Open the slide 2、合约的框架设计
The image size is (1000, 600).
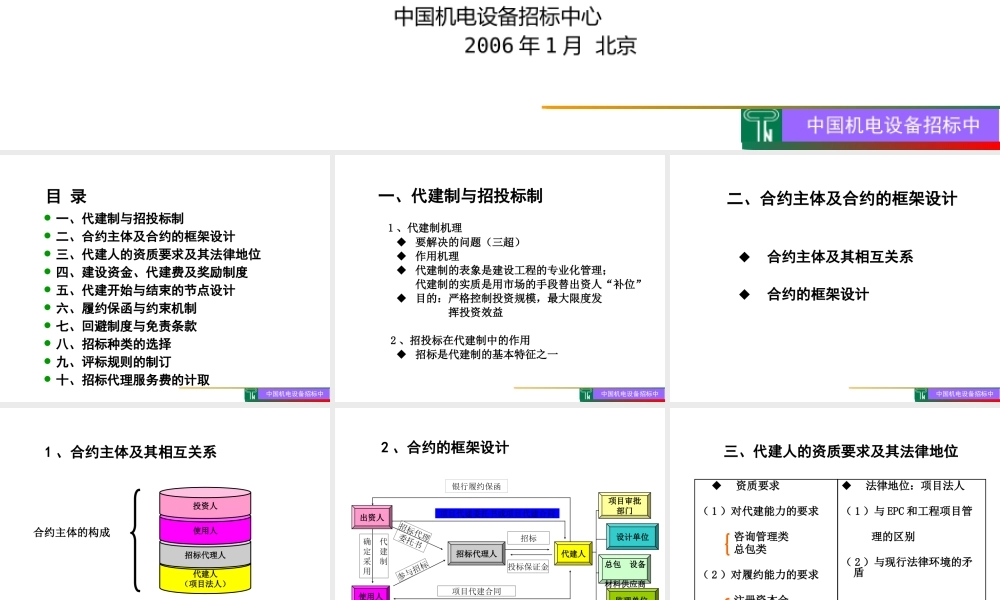click(500, 504)
